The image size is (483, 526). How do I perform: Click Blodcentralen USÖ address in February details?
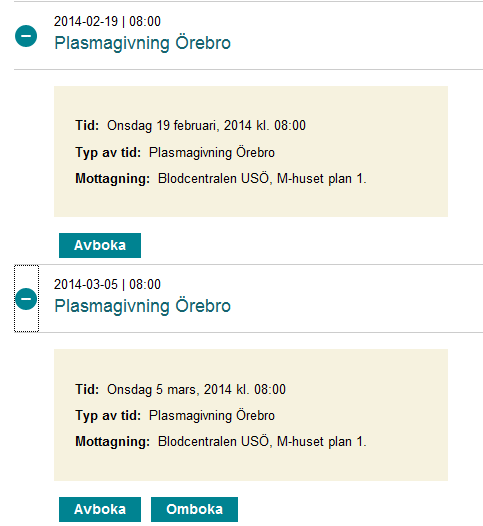tap(262, 178)
